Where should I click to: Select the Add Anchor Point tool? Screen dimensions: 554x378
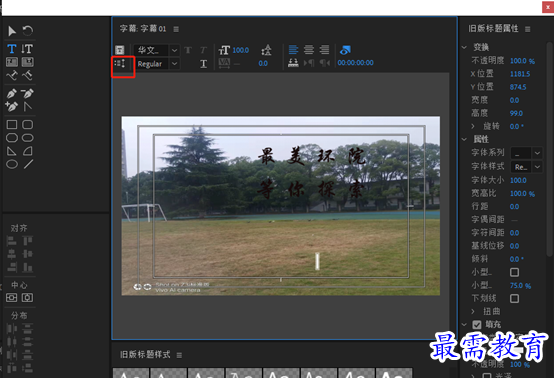pos(12,106)
